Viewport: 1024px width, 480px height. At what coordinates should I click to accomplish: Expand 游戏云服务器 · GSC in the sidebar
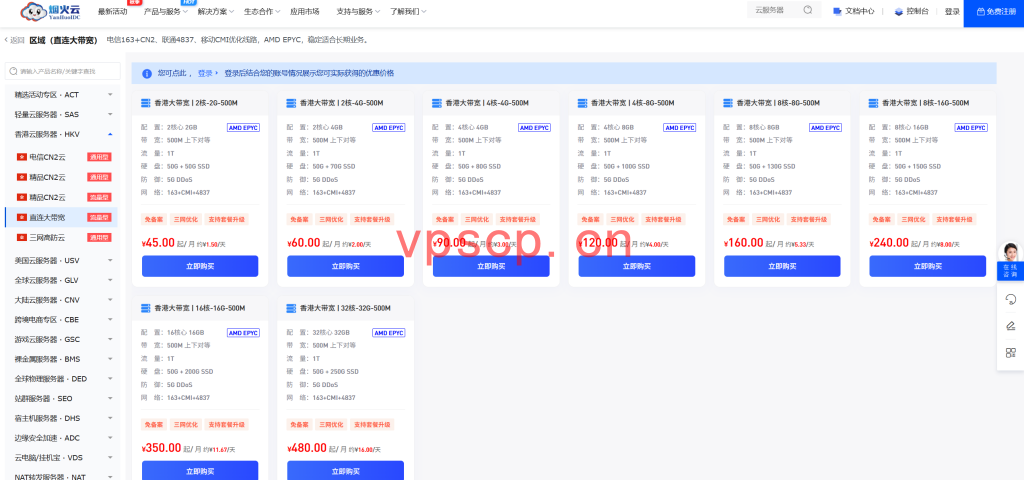coord(62,340)
